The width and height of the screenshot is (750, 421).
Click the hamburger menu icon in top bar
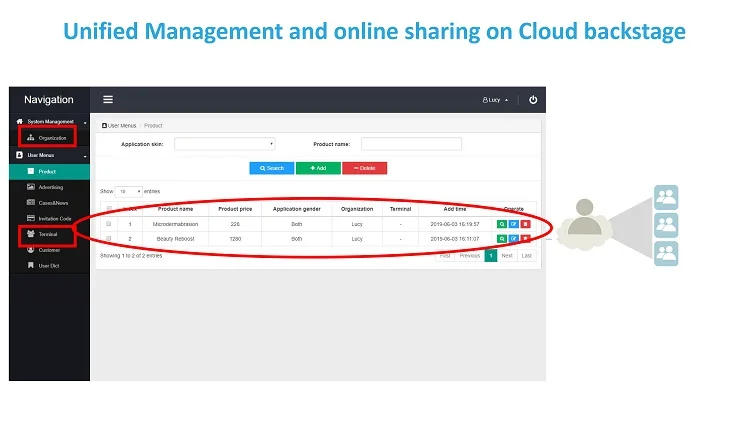click(x=108, y=100)
